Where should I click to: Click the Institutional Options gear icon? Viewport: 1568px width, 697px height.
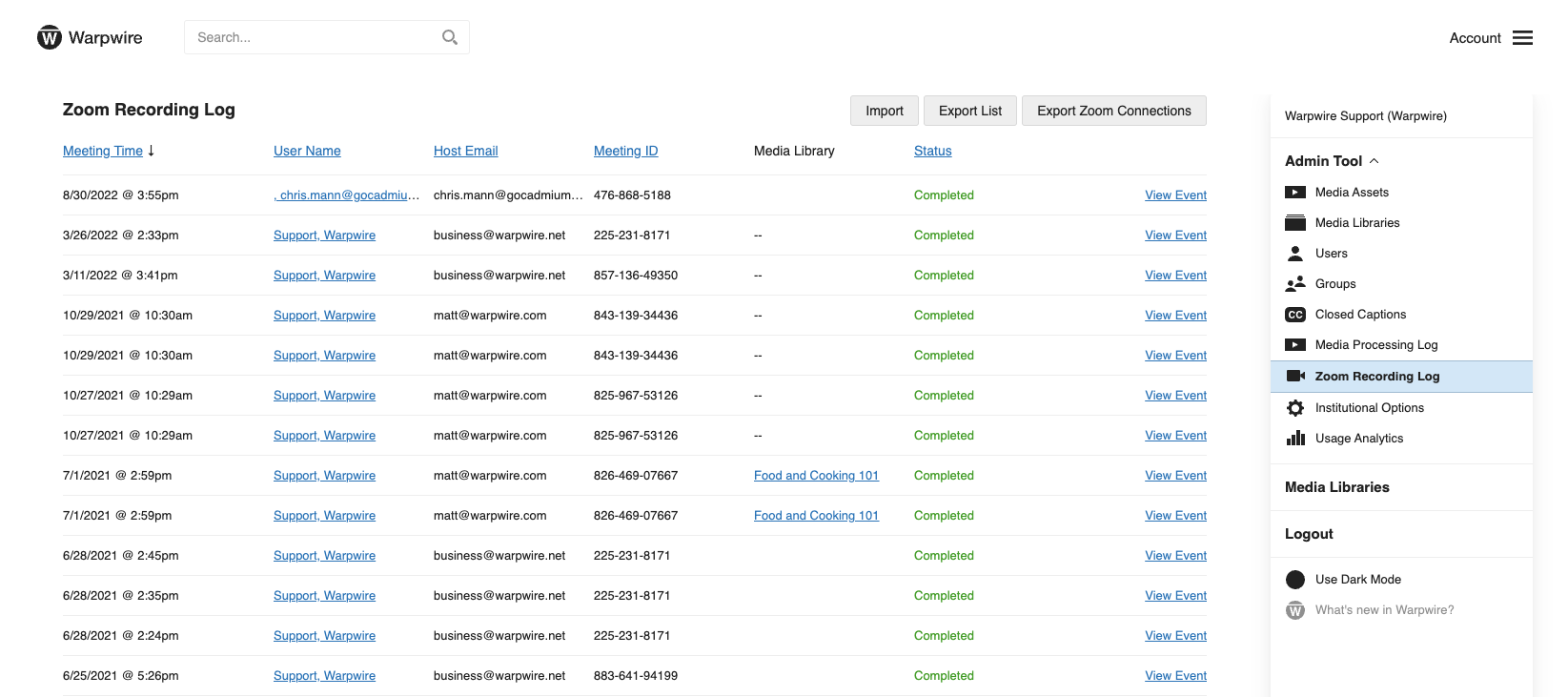[x=1295, y=408]
